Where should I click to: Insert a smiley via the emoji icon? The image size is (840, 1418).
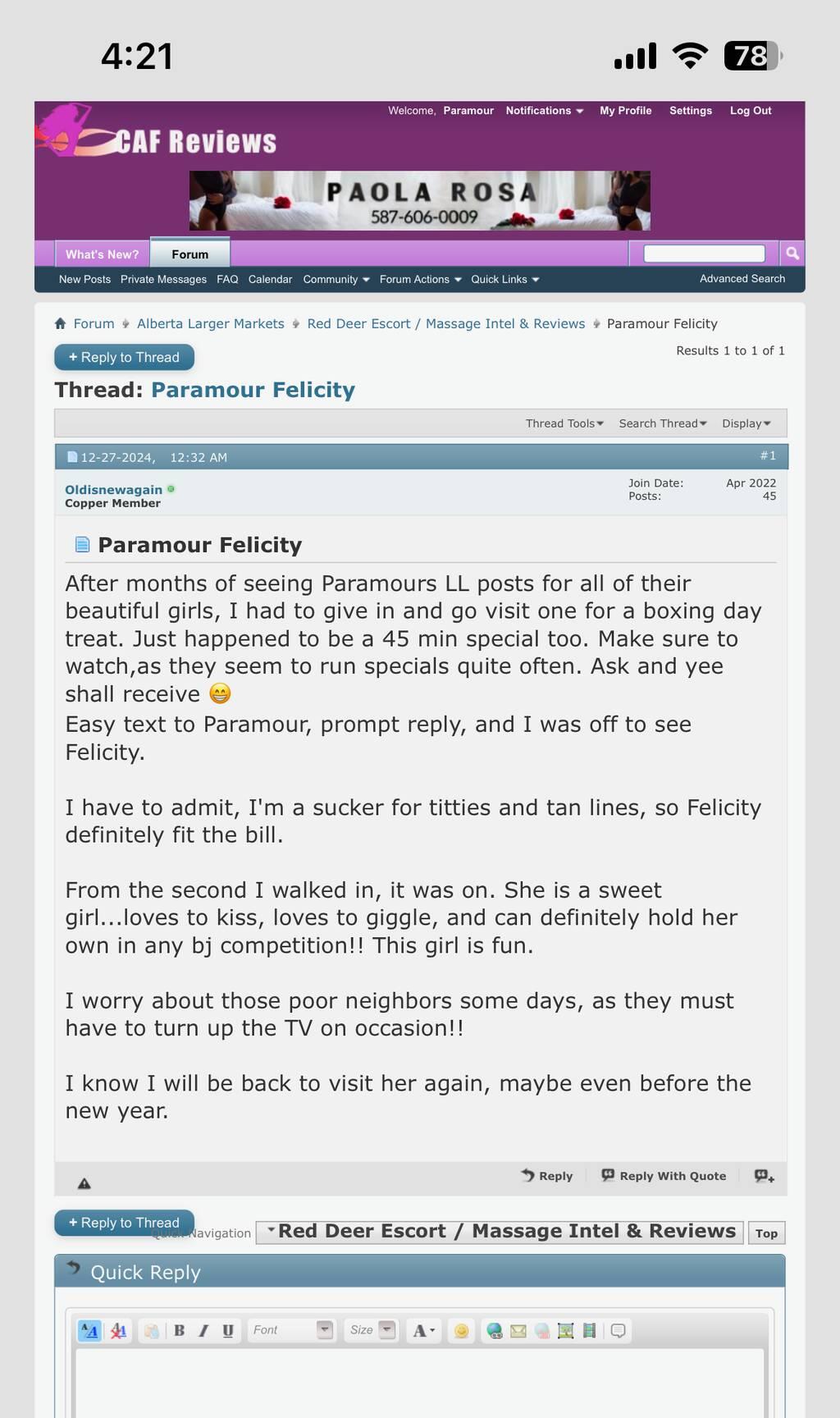462,1331
